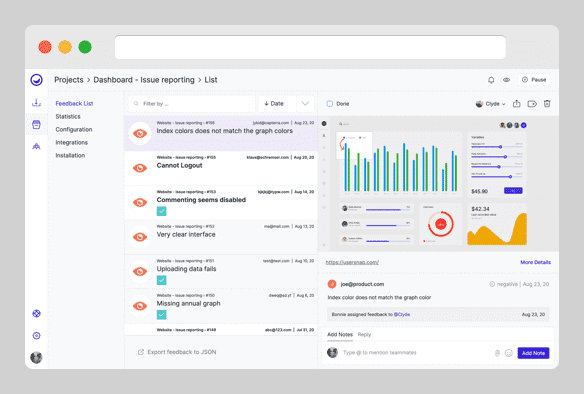Click the share upload icon
This screenshot has height=394, width=584.
(517, 104)
